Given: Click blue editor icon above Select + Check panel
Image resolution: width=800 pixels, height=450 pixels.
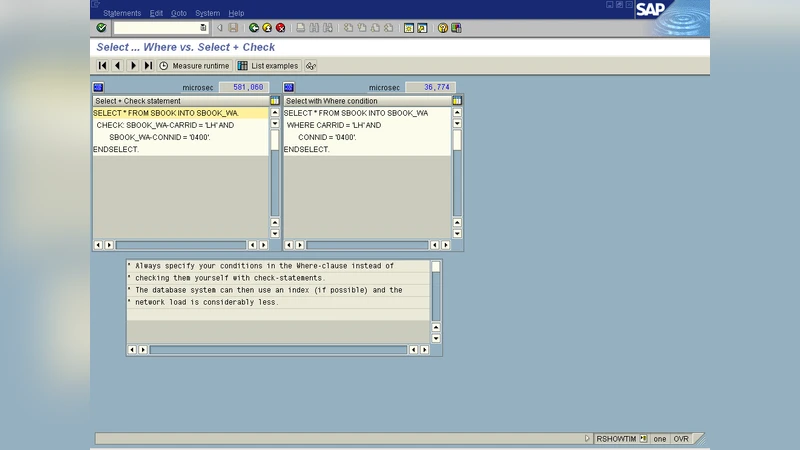Looking at the screenshot, I should [98, 88].
